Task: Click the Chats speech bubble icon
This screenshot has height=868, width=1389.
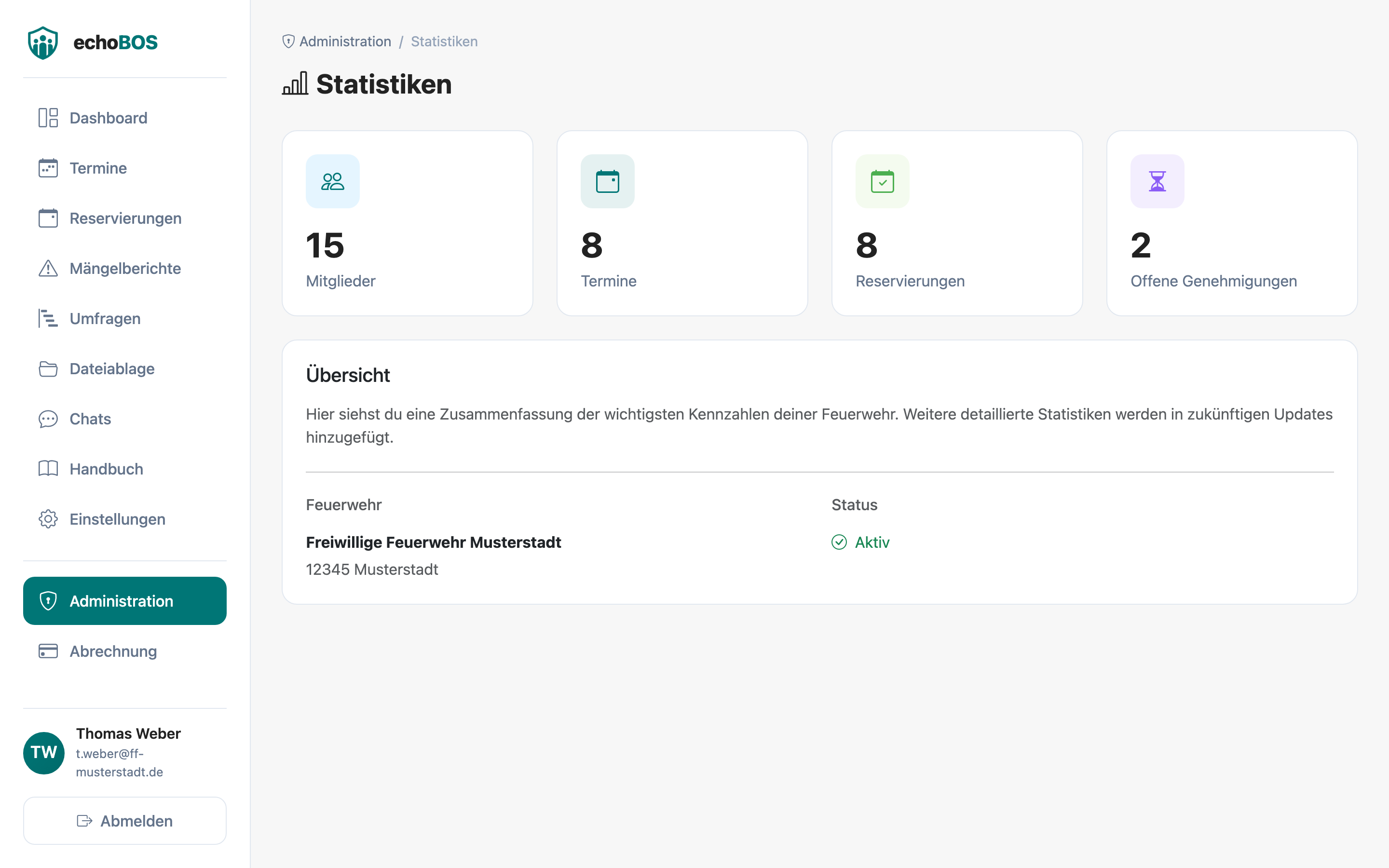Action: [x=48, y=419]
